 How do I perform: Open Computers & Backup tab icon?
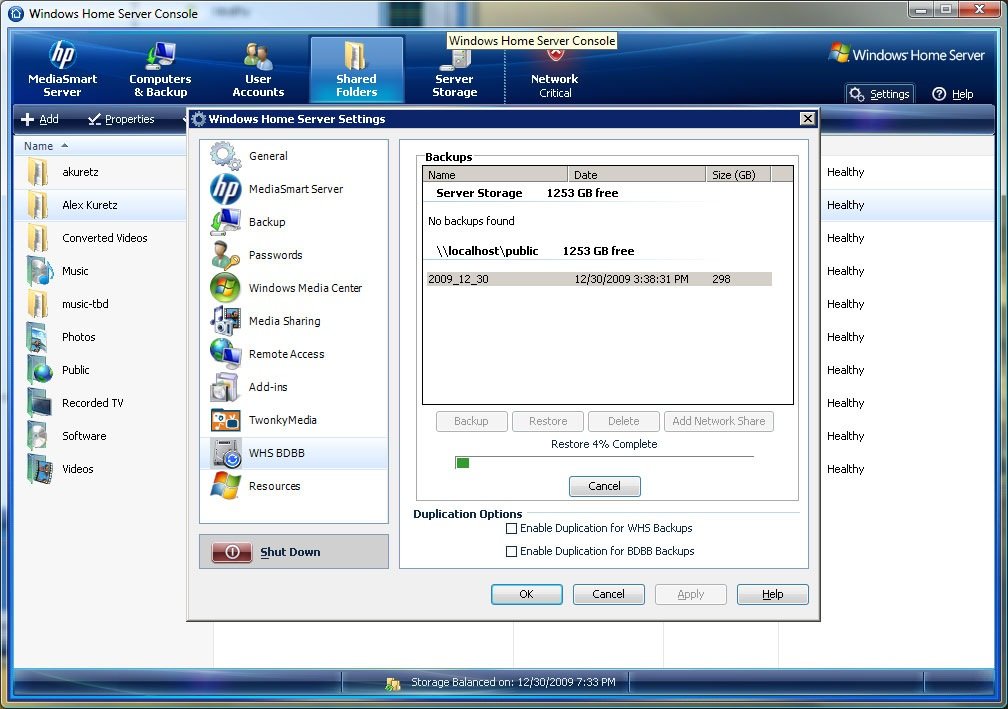pos(160,55)
